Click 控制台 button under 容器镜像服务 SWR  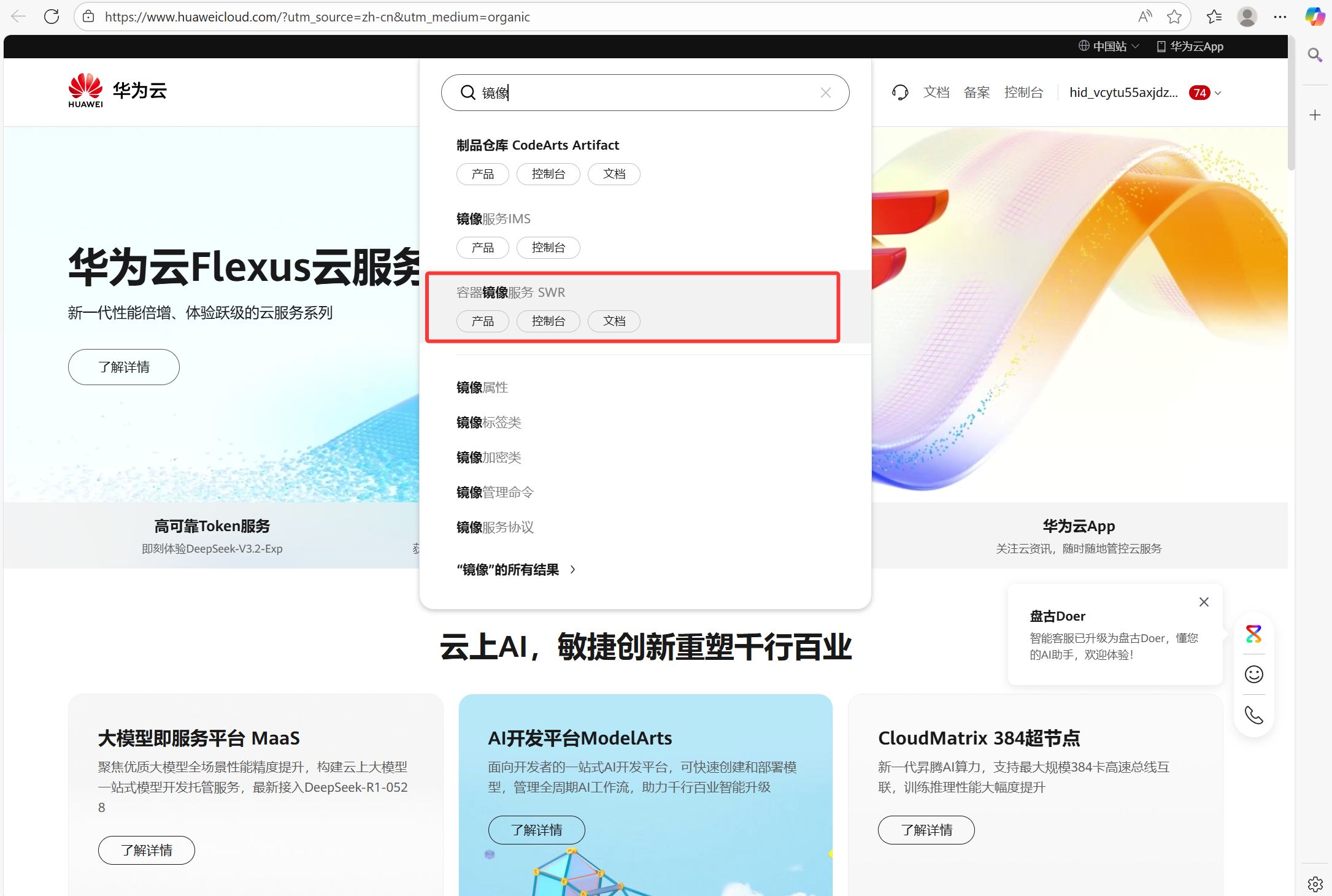point(548,321)
